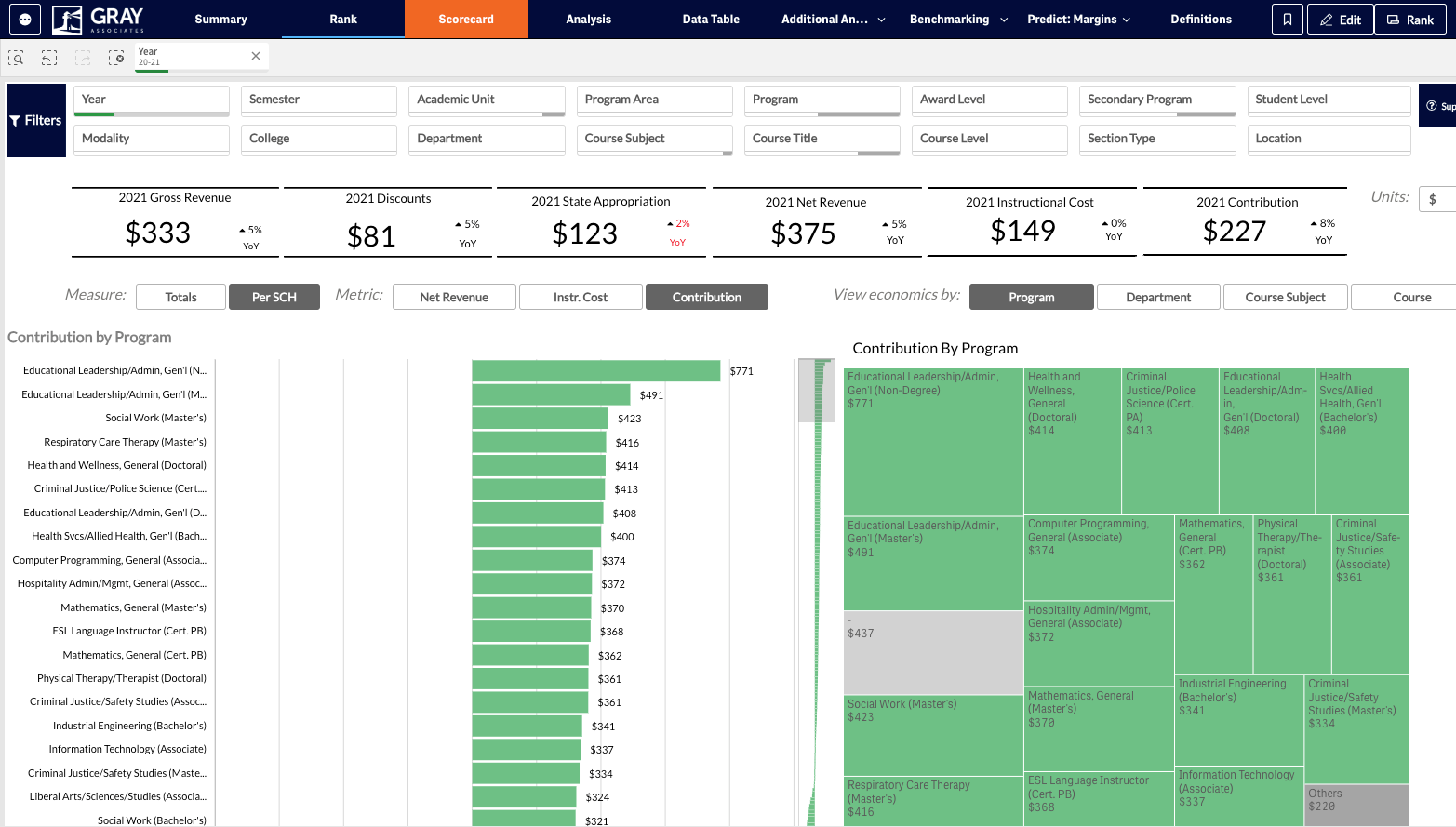Clear all selections icon
The width and height of the screenshot is (1456, 827).
[x=116, y=58]
